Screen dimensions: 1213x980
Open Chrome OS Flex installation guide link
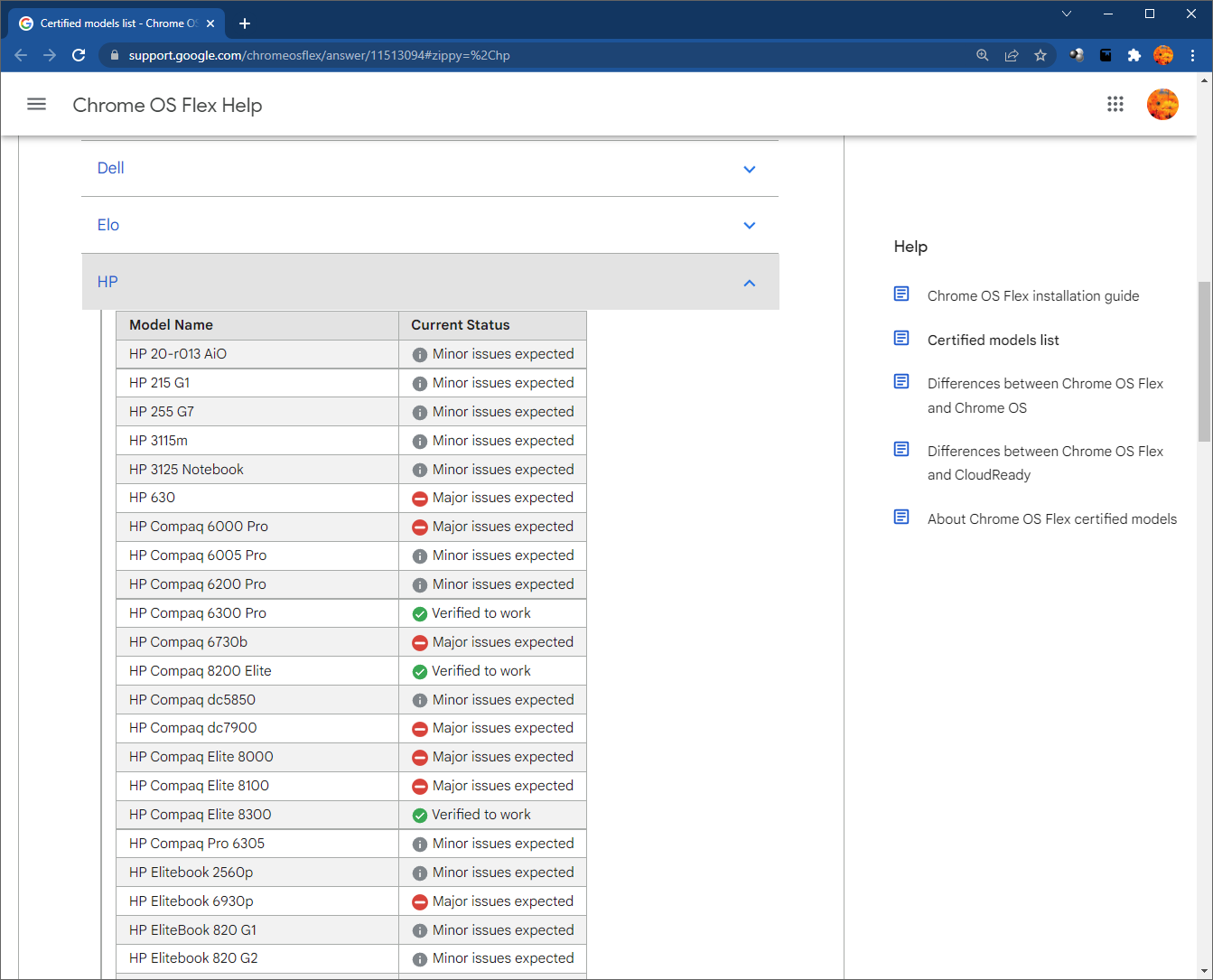coord(1033,295)
